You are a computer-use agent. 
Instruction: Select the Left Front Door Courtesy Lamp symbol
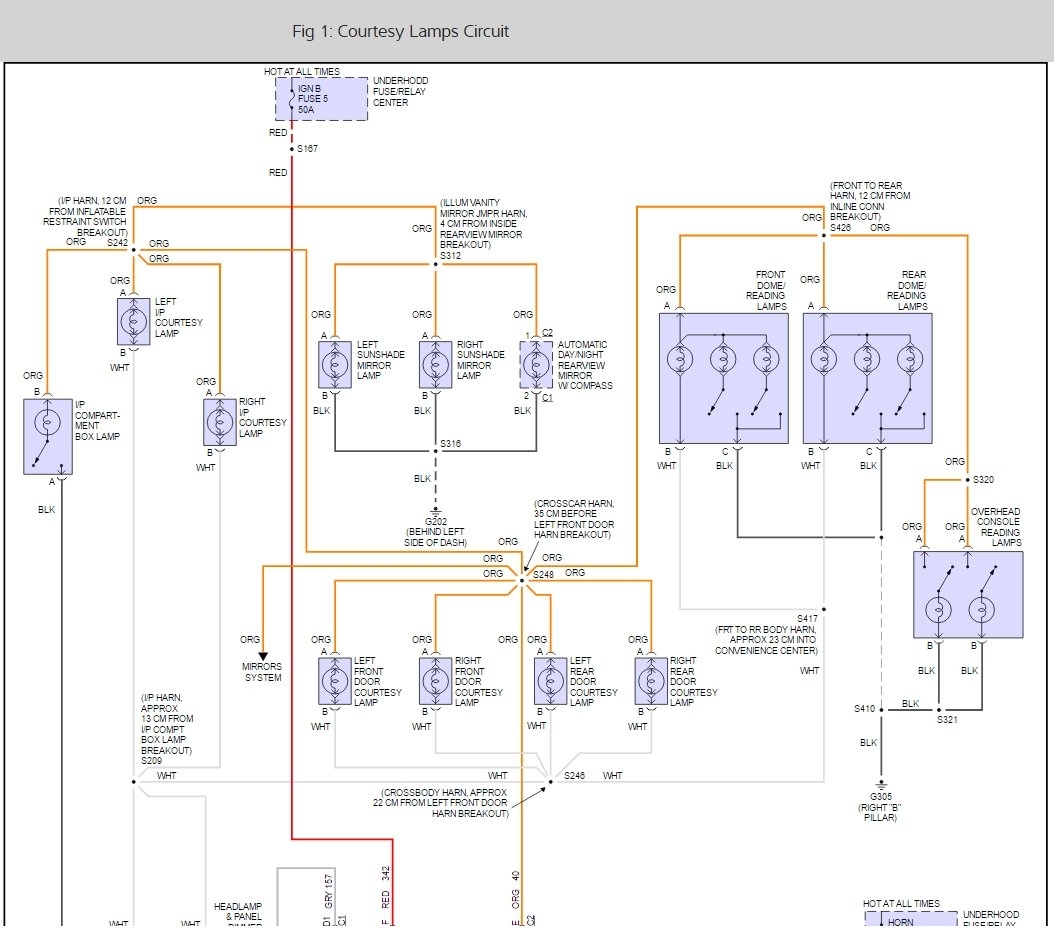click(x=335, y=681)
